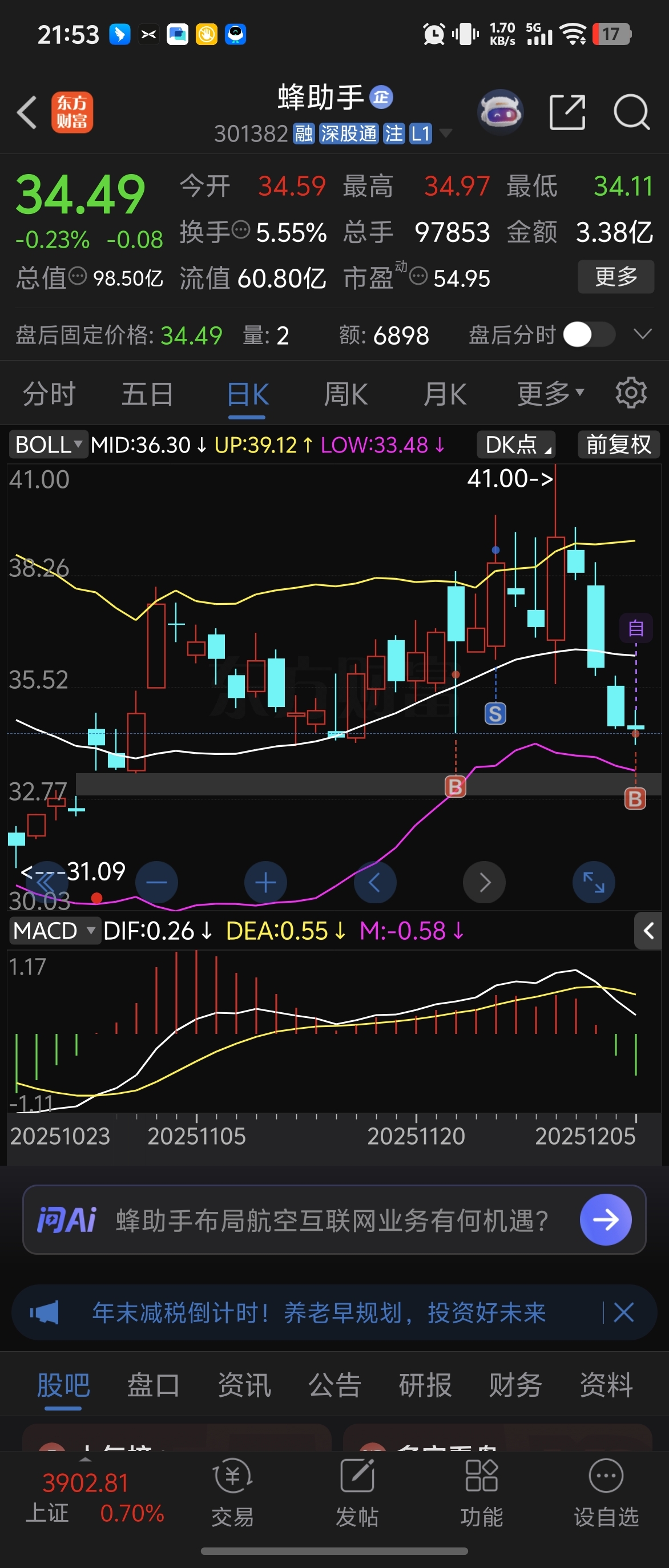Open the search magnifier
The image size is (669, 1568).
click(631, 112)
